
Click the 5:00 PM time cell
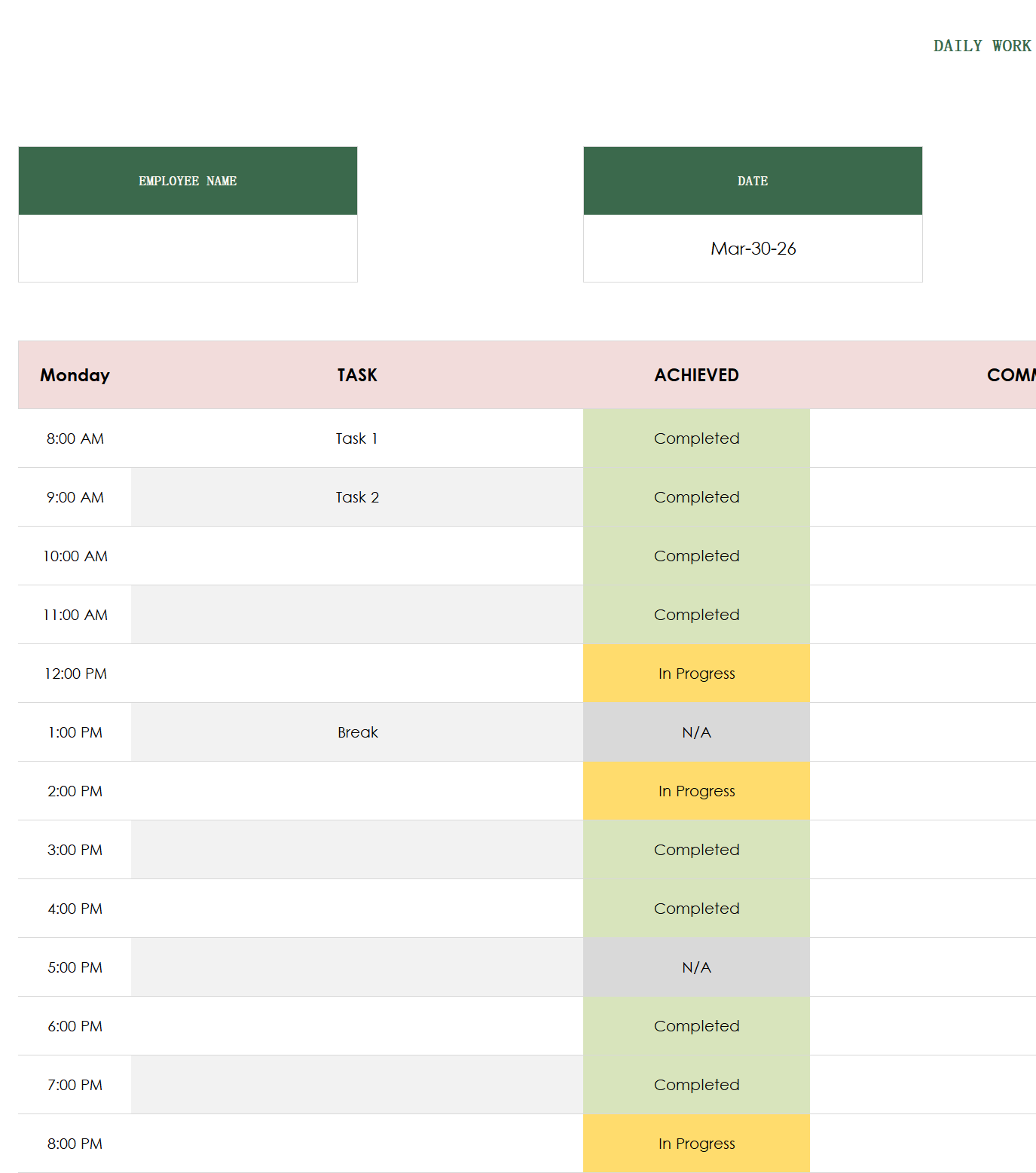coord(75,967)
